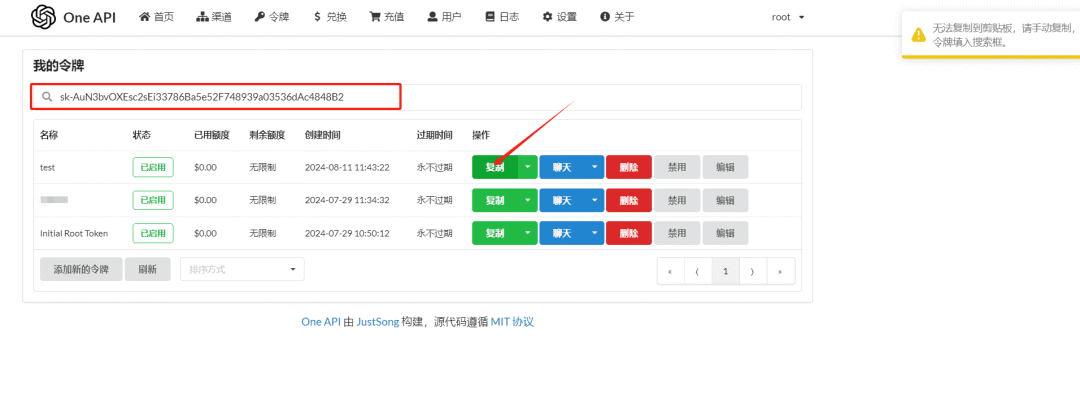Copy the test token with 复制
Viewport: 1080px width, 395px height.
tap(495, 167)
